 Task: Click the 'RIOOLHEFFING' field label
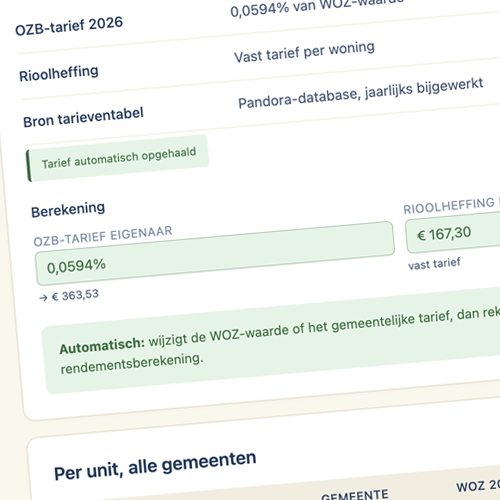(449, 206)
